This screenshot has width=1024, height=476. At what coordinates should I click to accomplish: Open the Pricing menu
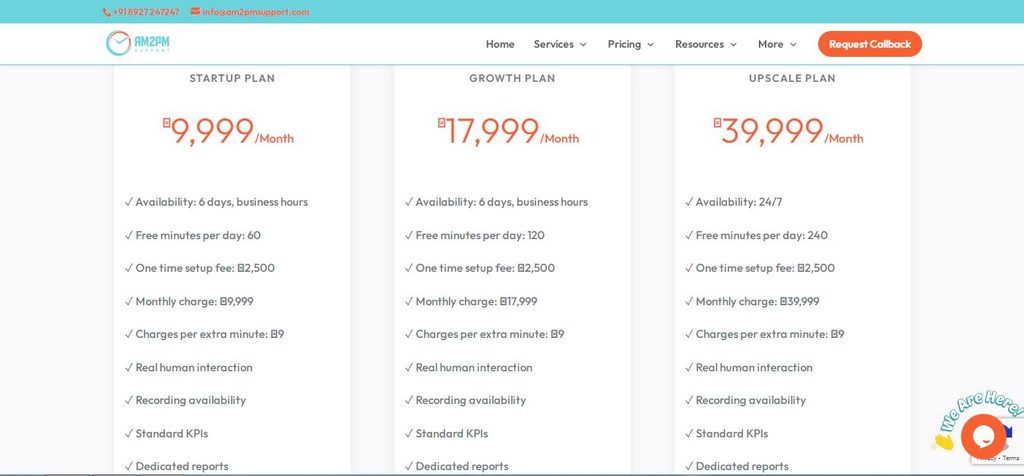pyautogui.click(x=630, y=44)
